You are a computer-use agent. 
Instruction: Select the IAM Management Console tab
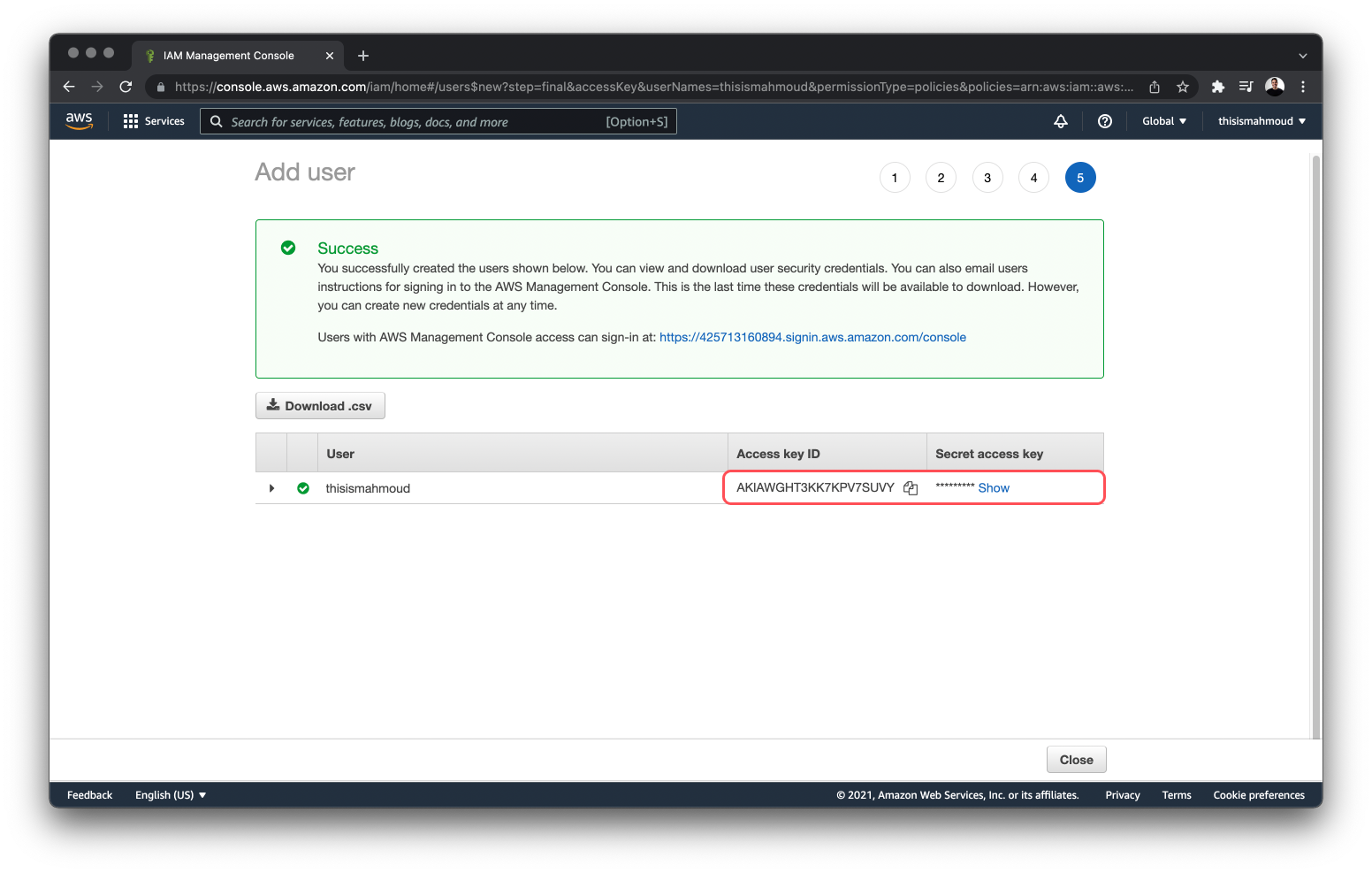coord(229,56)
